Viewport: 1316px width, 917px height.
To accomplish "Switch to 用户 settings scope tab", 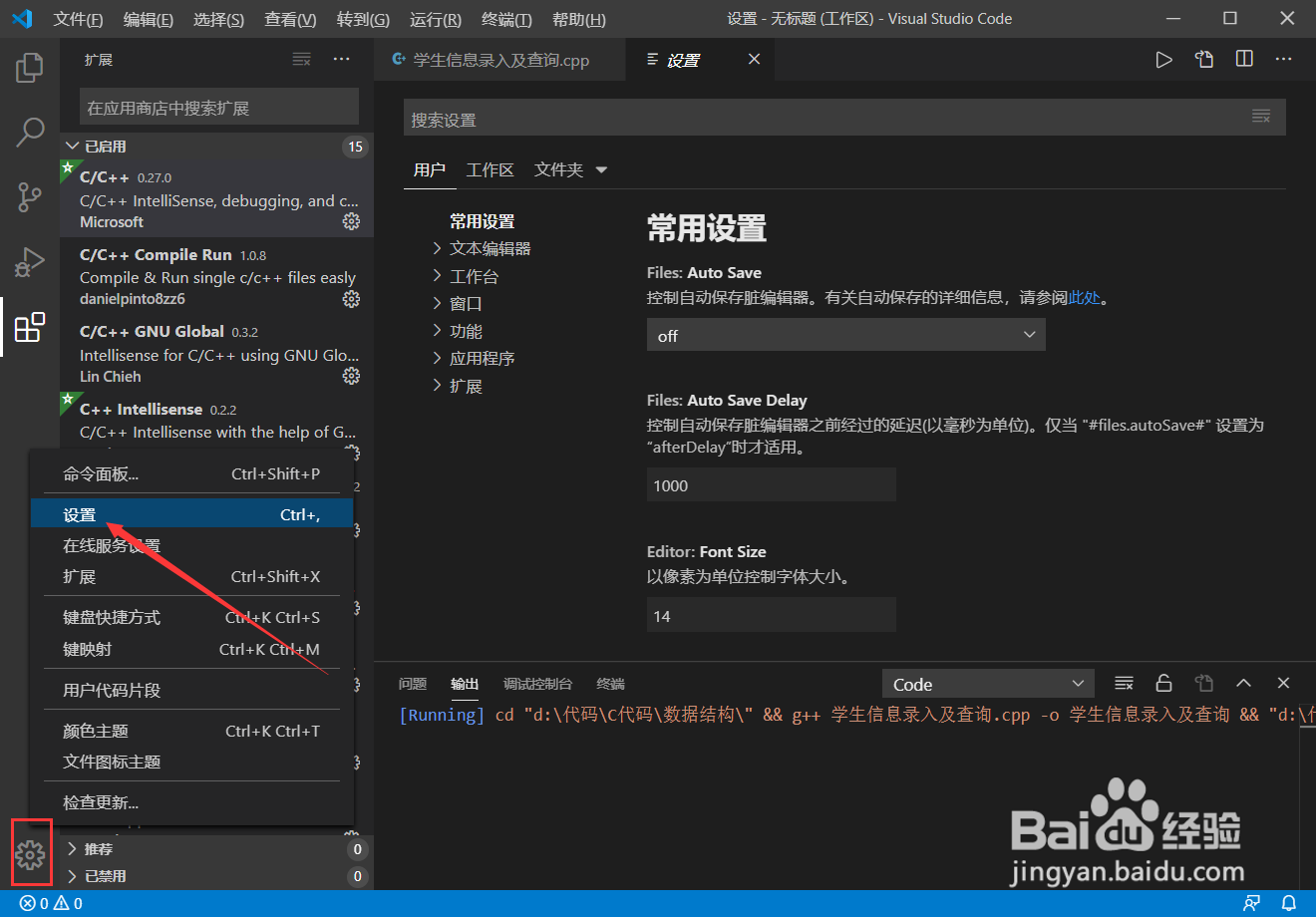I will click(430, 170).
